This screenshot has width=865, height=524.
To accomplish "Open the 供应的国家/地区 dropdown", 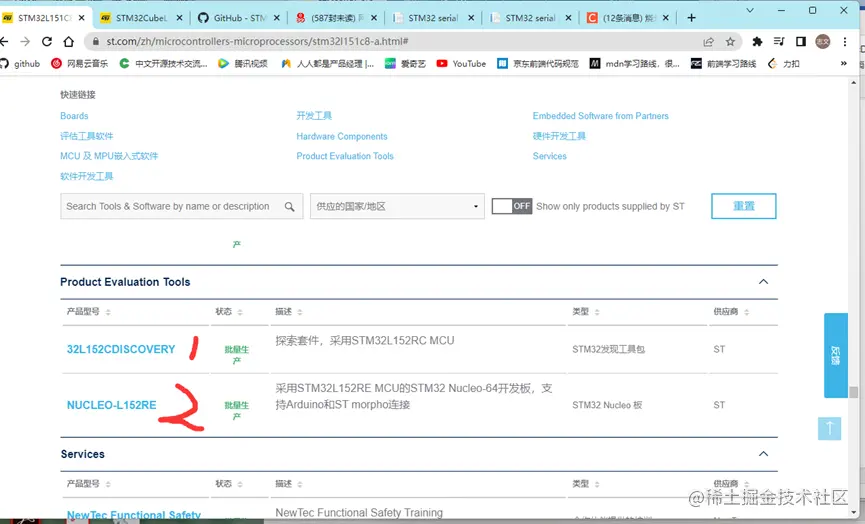I will click(x=397, y=206).
